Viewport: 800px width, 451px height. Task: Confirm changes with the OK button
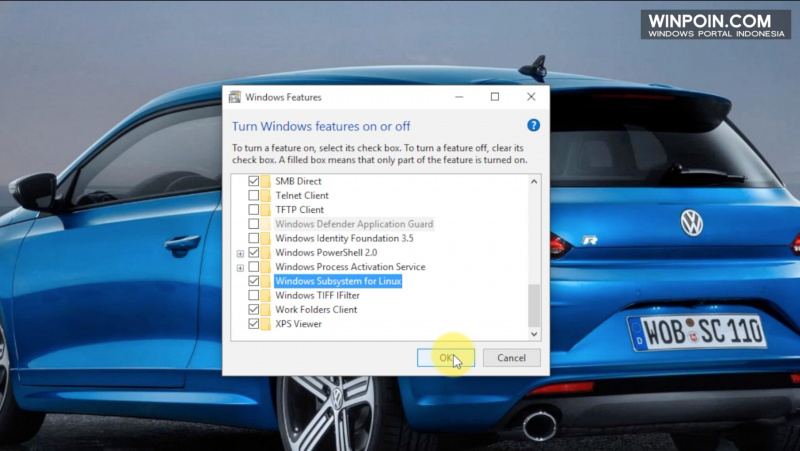click(x=446, y=358)
